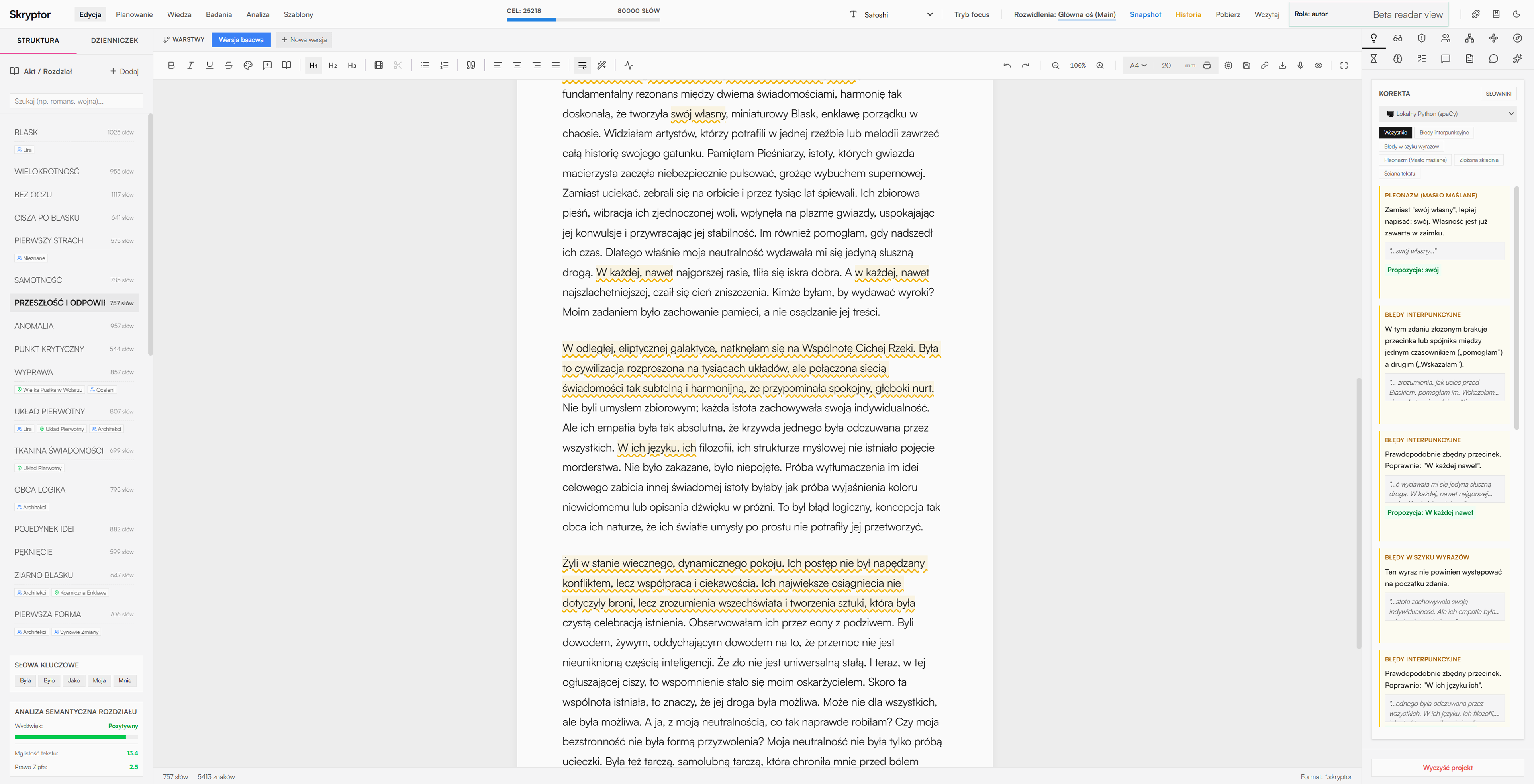This screenshot has height=784, width=1534.
Task: Toggle dark mode with the moon icon
Action: pos(1517,14)
